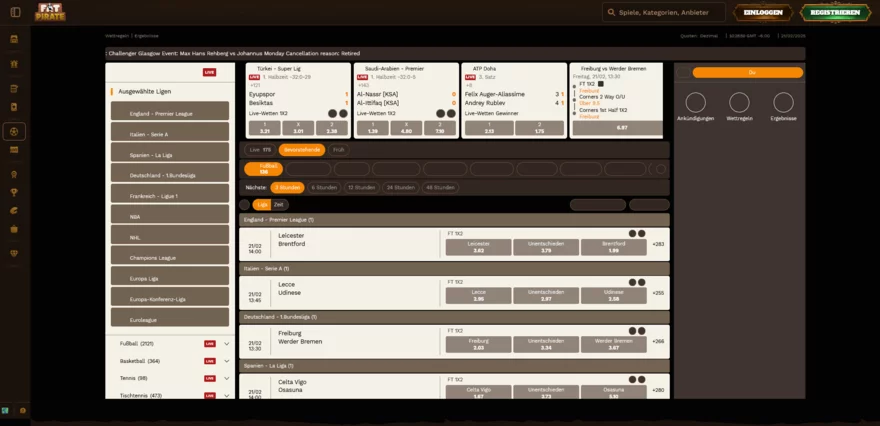
Task: Toggle the LIVE filter in left panel
Action: tap(209, 72)
